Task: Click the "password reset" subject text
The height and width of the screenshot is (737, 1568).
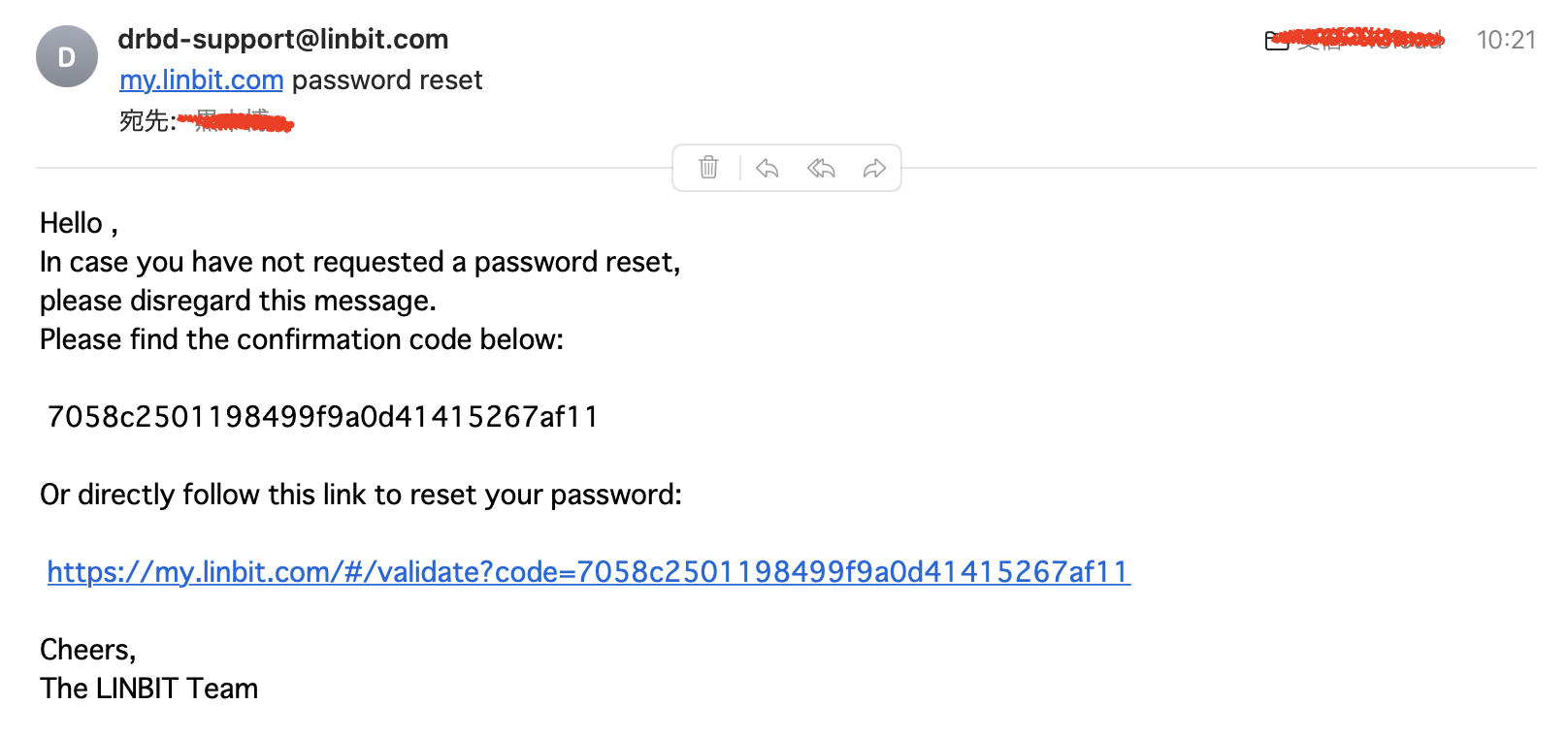Action: coord(387,80)
